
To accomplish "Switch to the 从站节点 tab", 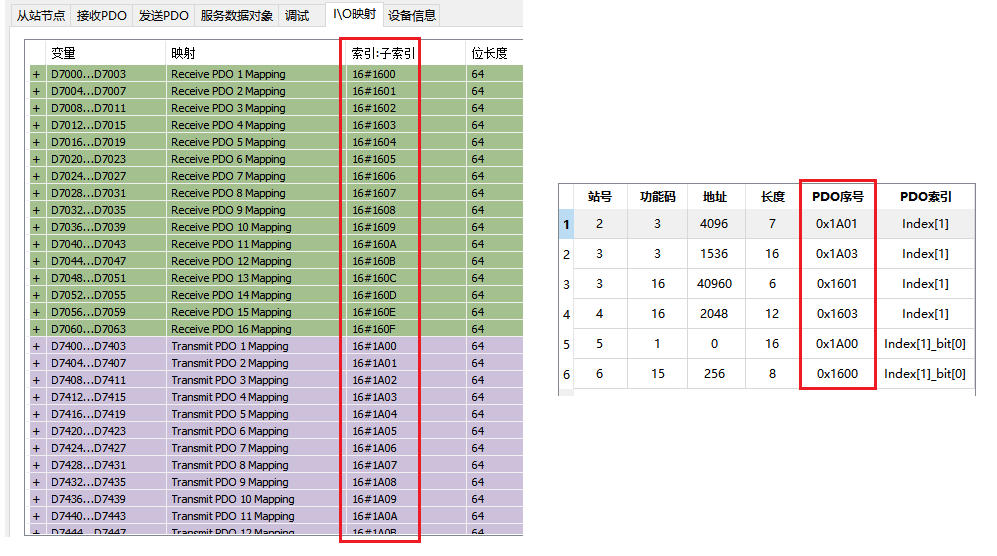I will coord(41,15).
